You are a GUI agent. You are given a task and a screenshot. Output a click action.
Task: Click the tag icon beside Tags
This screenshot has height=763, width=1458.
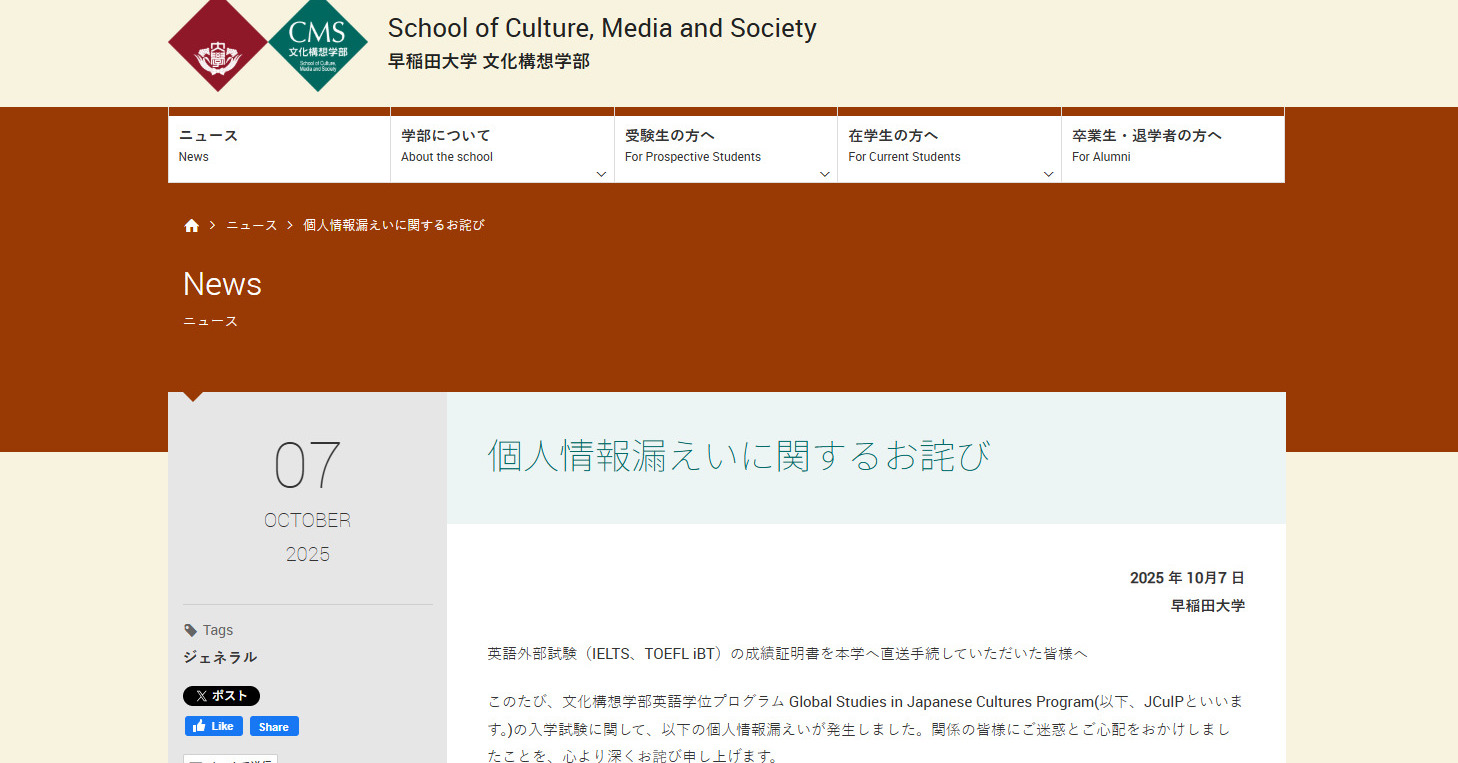[x=191, y=630]
